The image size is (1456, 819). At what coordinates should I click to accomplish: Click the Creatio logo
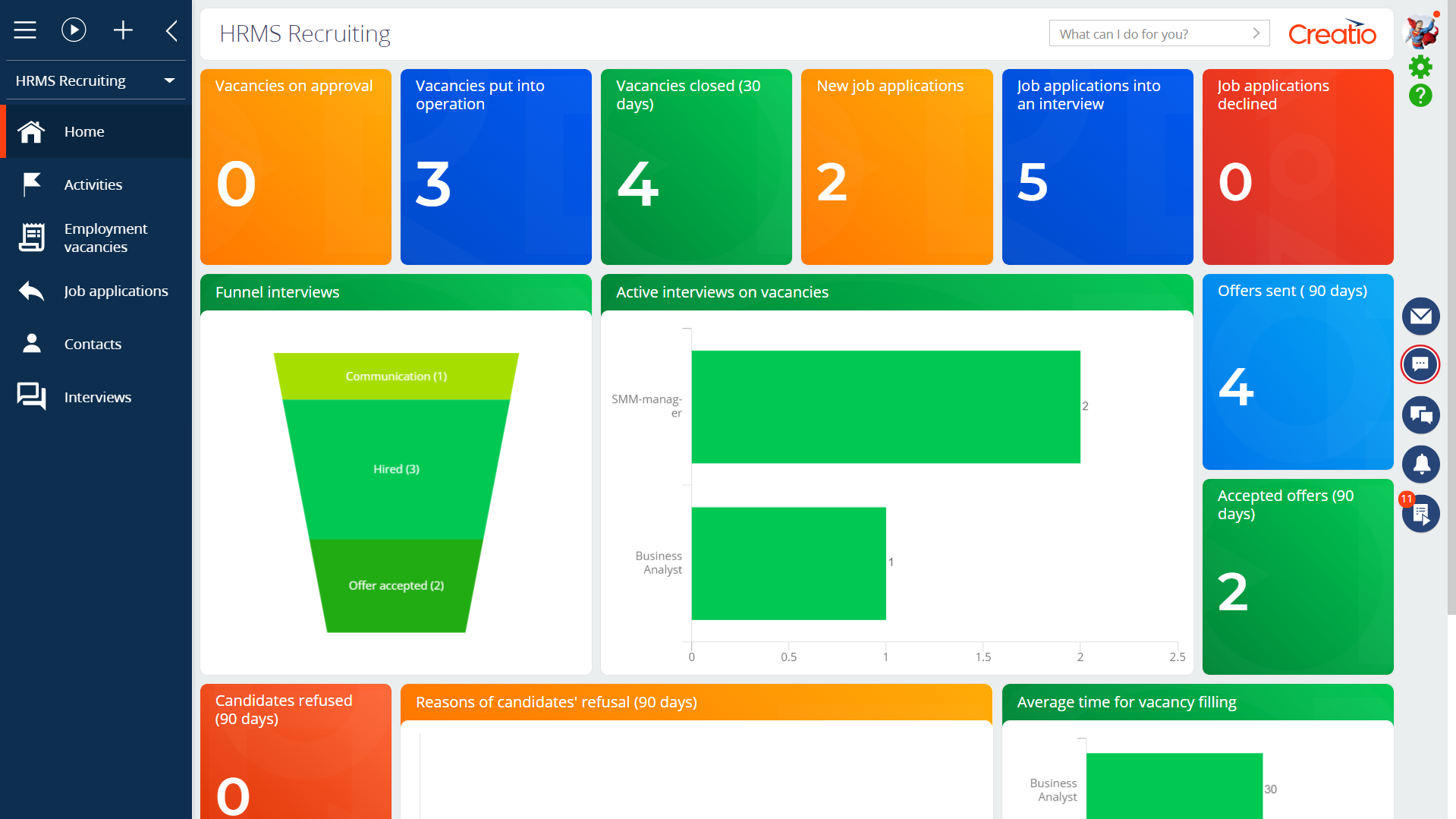coord(1332,33)
